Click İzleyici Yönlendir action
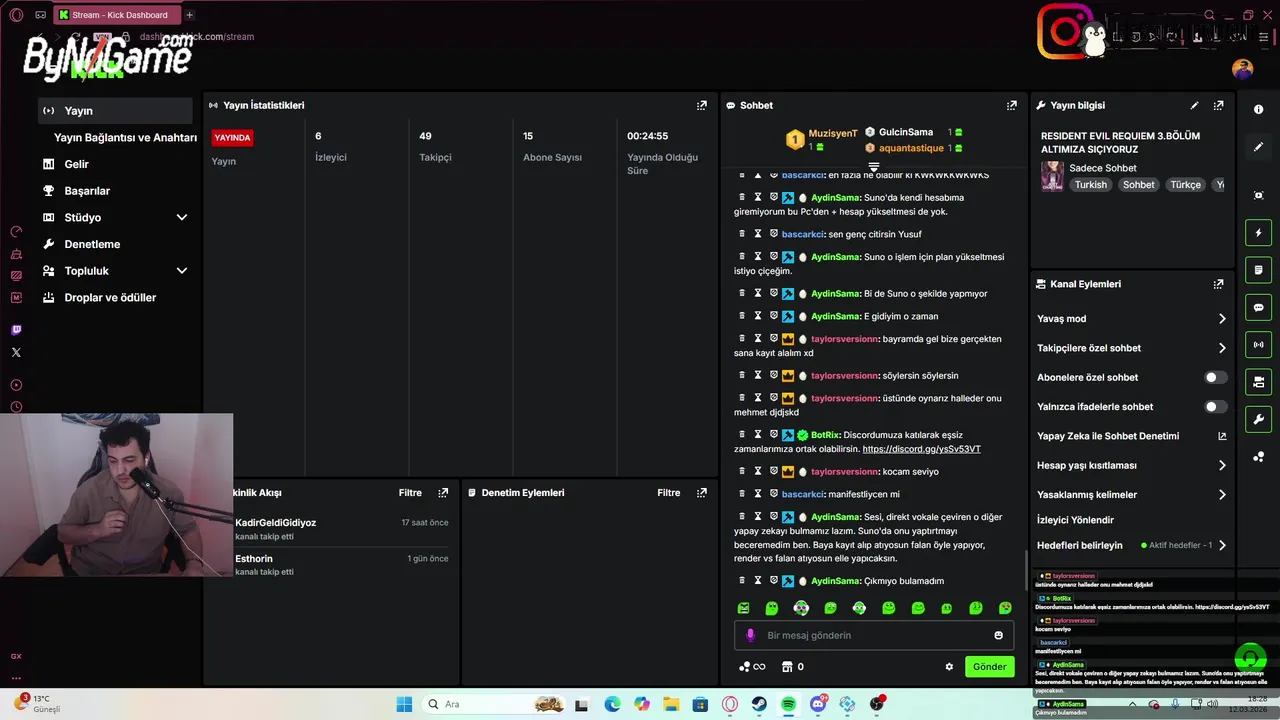 [1075, 520]
